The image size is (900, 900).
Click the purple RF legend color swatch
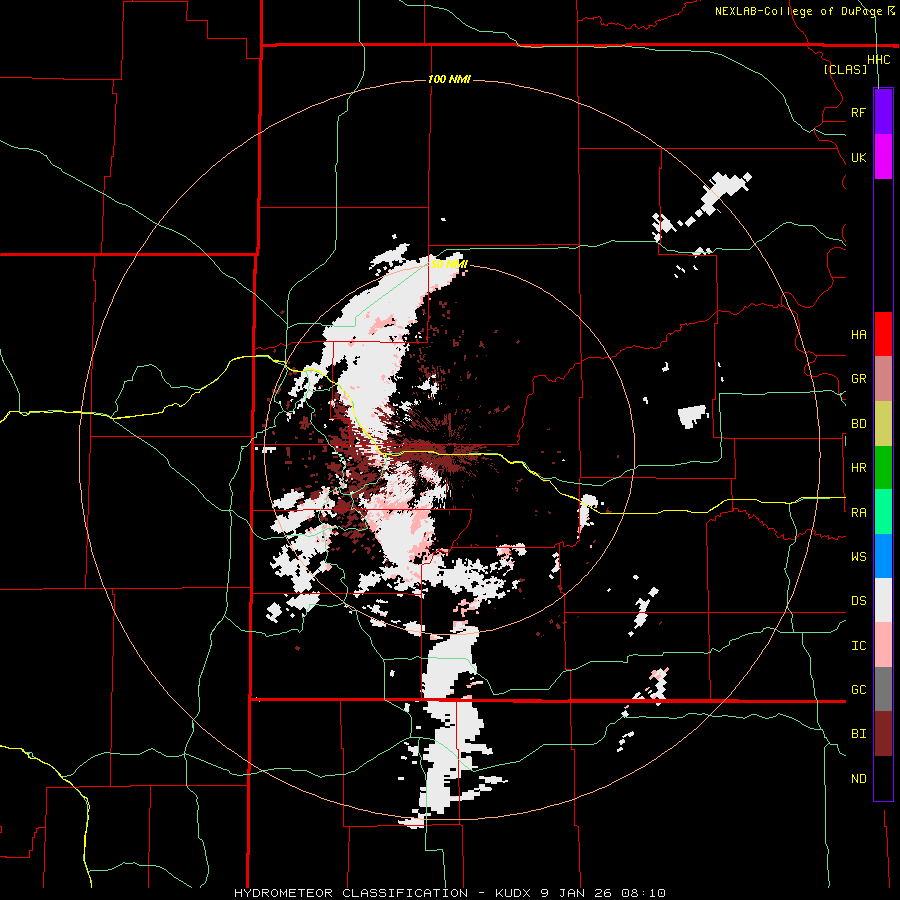[883, 112]
